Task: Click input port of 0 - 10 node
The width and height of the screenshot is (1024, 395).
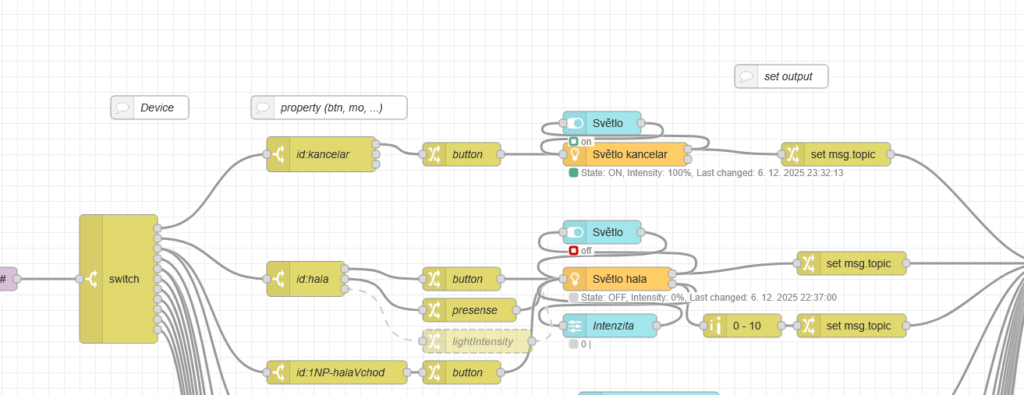Action: click(x=703, y=325)
